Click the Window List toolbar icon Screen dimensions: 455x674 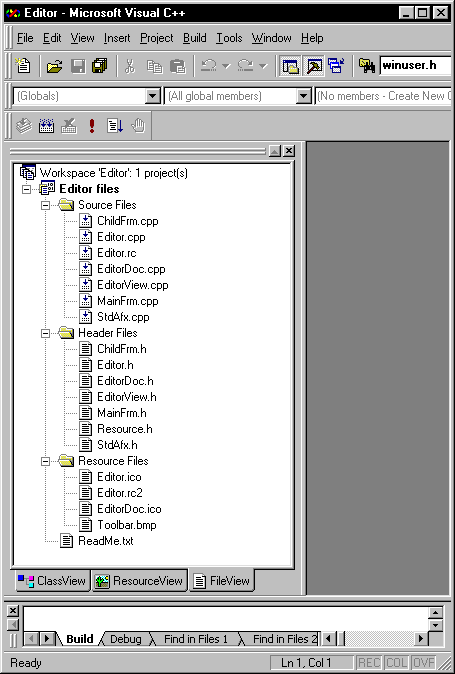336,66
